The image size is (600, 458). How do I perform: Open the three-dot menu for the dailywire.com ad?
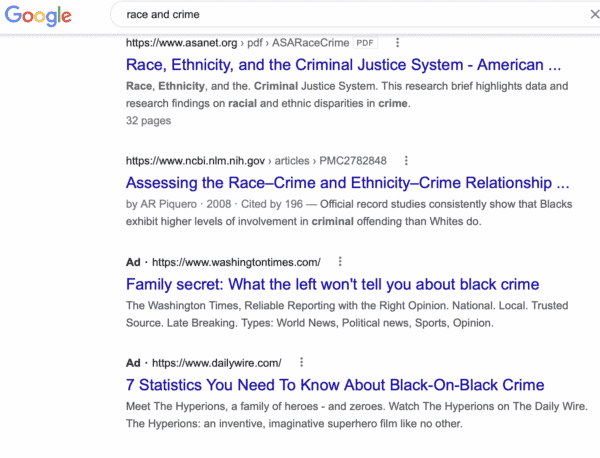pos(302,362)
